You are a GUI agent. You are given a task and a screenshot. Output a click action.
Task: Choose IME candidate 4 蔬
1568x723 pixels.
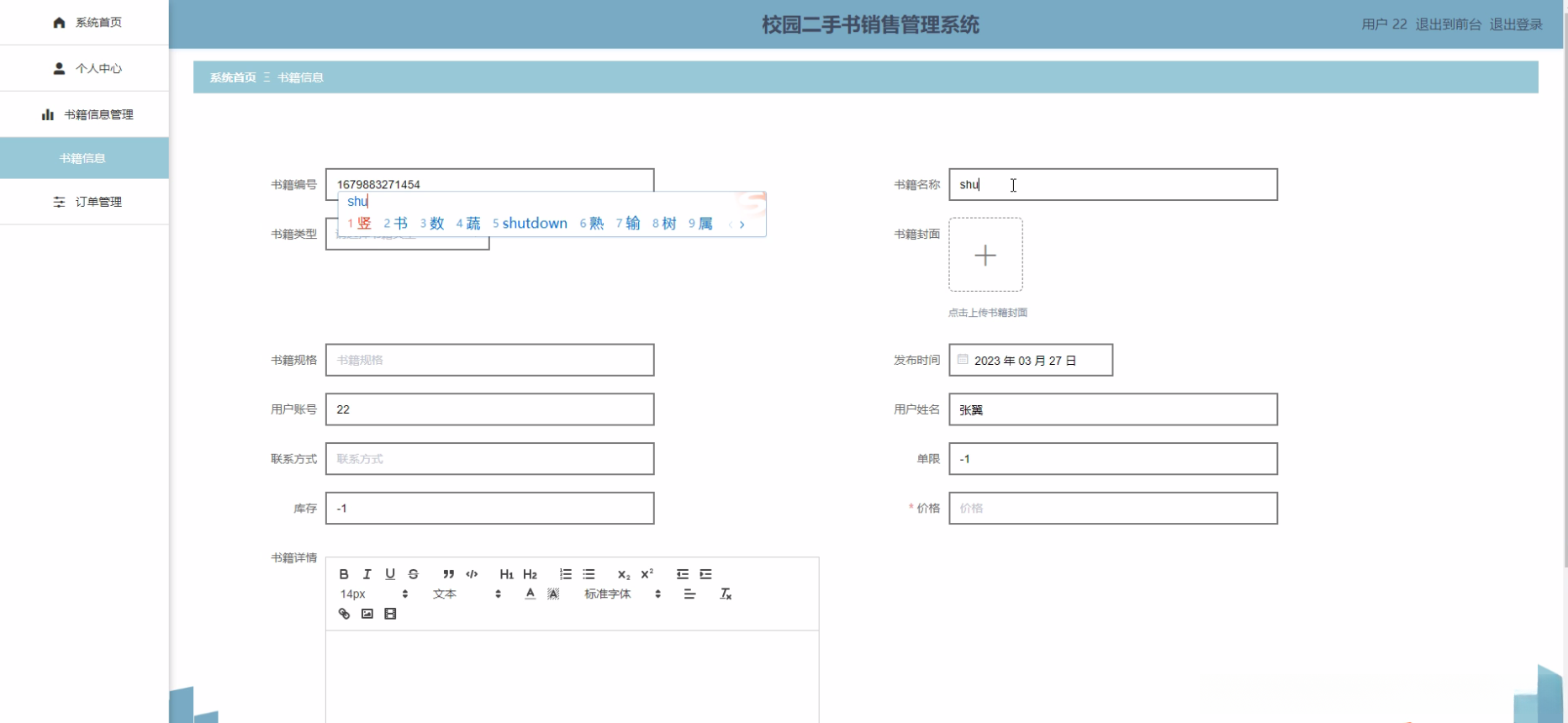point(468,224)
